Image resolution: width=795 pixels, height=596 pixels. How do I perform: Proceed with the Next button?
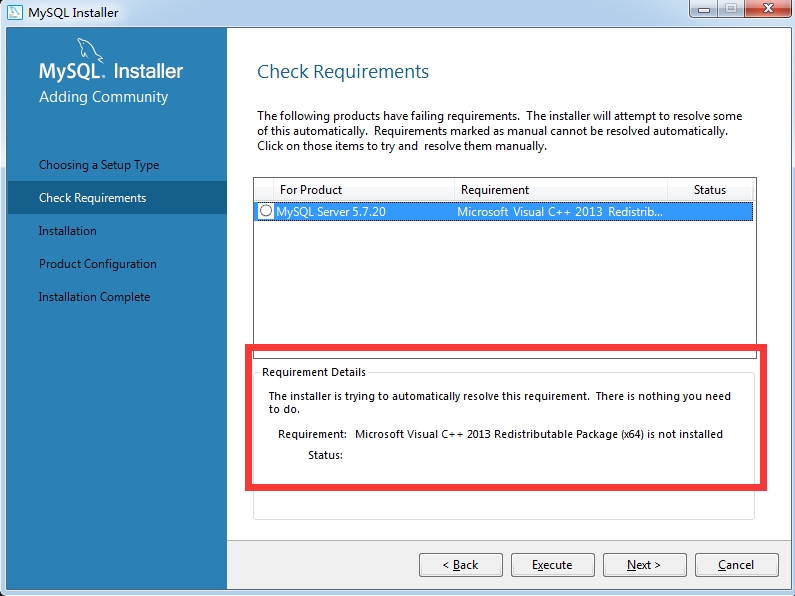click(644, 565)
